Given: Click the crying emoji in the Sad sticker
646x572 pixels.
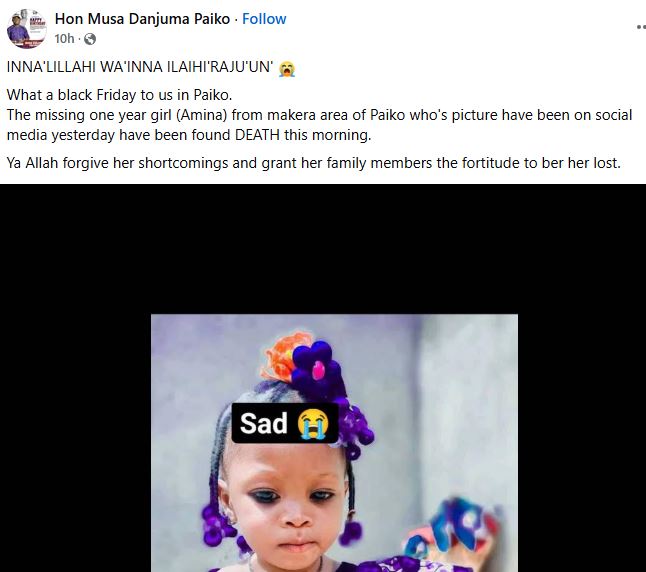Looking at the screenshot, I should pos(311,423).
